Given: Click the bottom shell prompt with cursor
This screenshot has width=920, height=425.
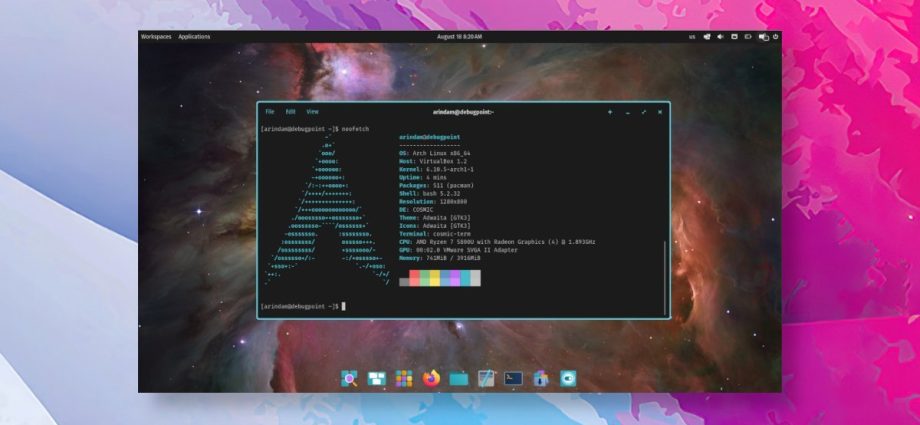Looking at the screenshot, I should 303,306.
